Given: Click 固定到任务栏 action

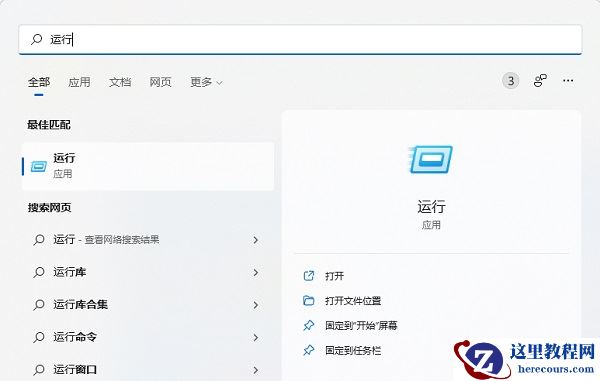Looking at the screenshot, I should [x=353, y=350].
